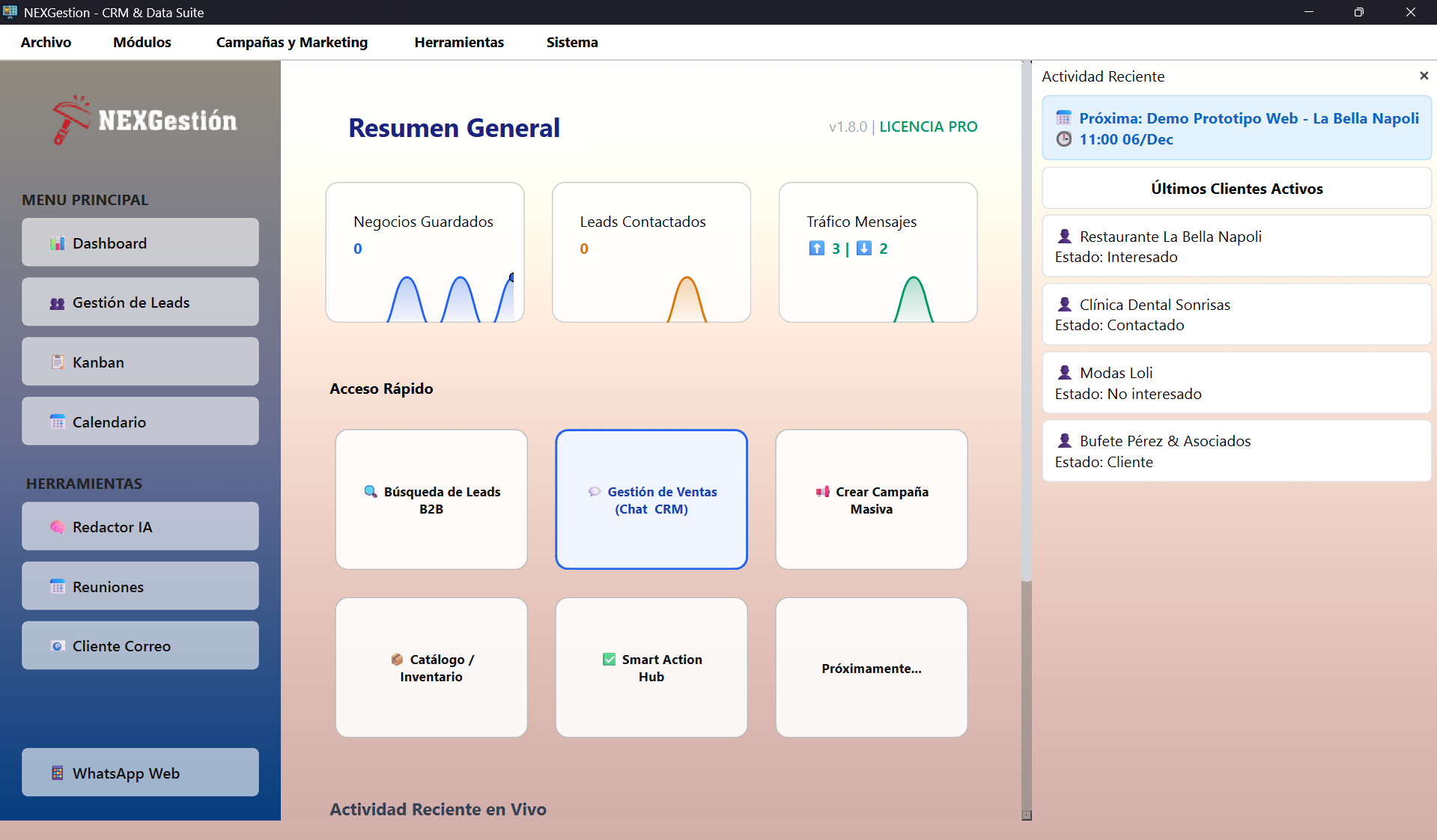Click the Reuniones sidebar icon
The width and height of the screenshot is (1437, 840).
(58, 587)
